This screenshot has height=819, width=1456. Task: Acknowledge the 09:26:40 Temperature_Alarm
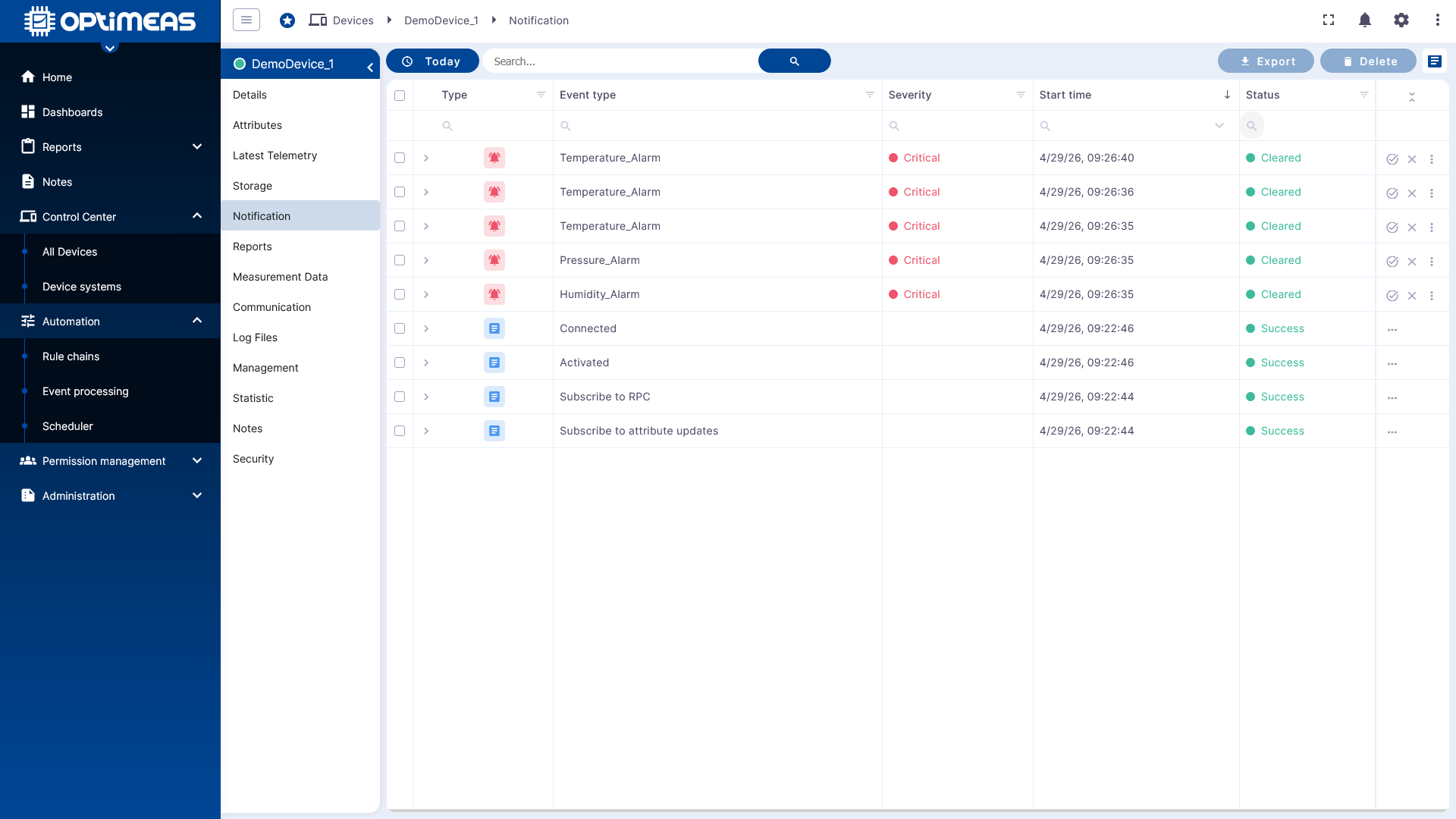(1392, 159)
